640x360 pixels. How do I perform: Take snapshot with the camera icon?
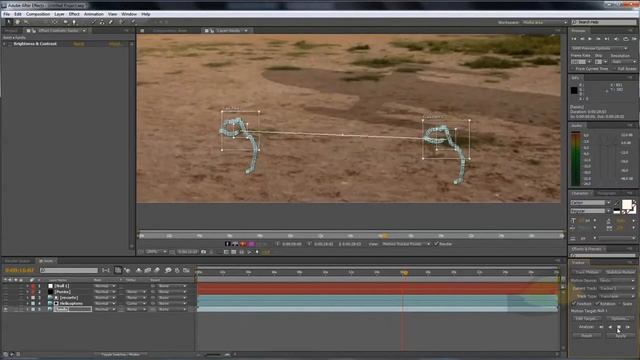click(x=204, y=252)
